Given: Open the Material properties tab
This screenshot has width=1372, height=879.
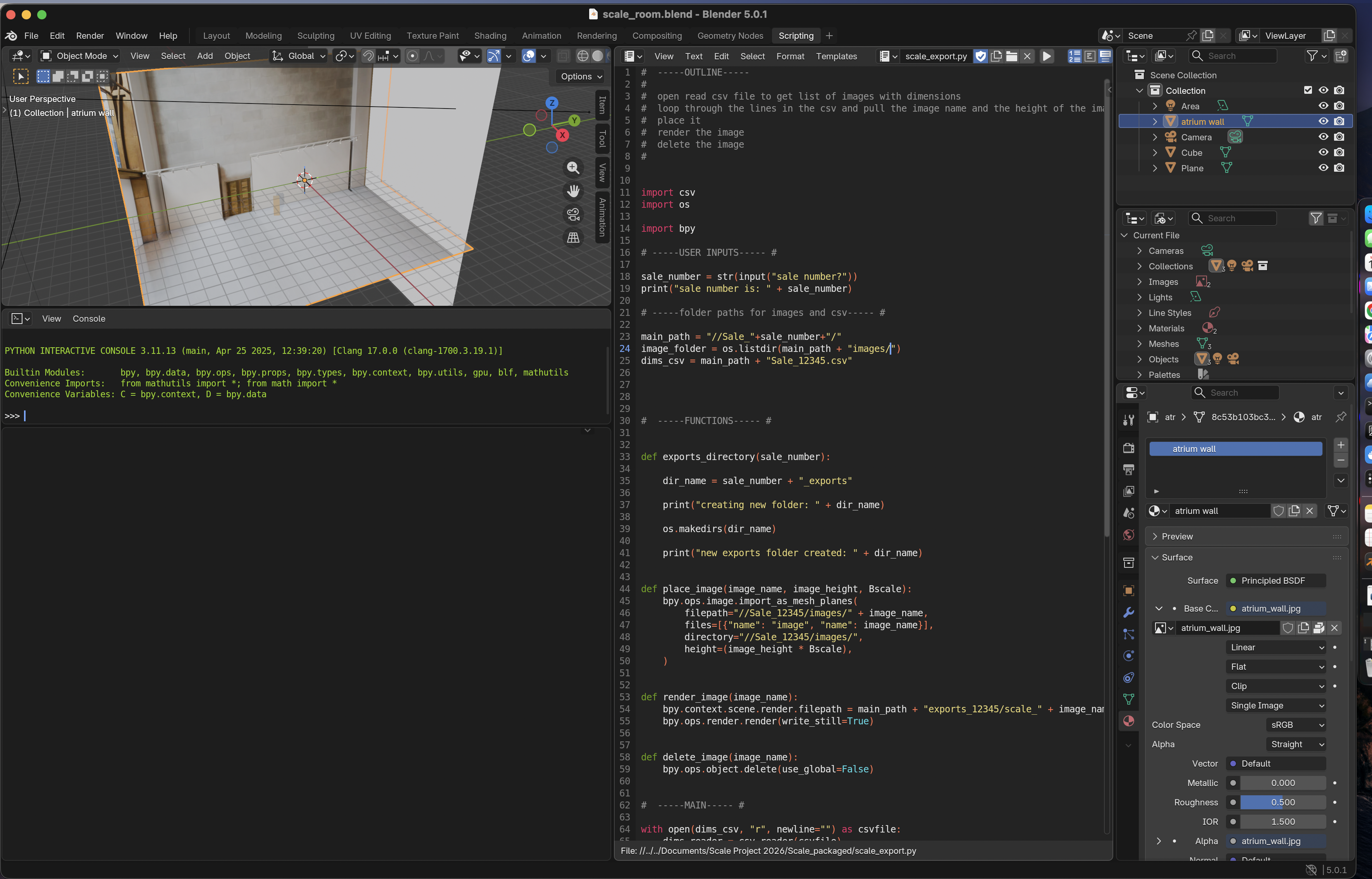Looking at the screenshot, I should 1128,721.
